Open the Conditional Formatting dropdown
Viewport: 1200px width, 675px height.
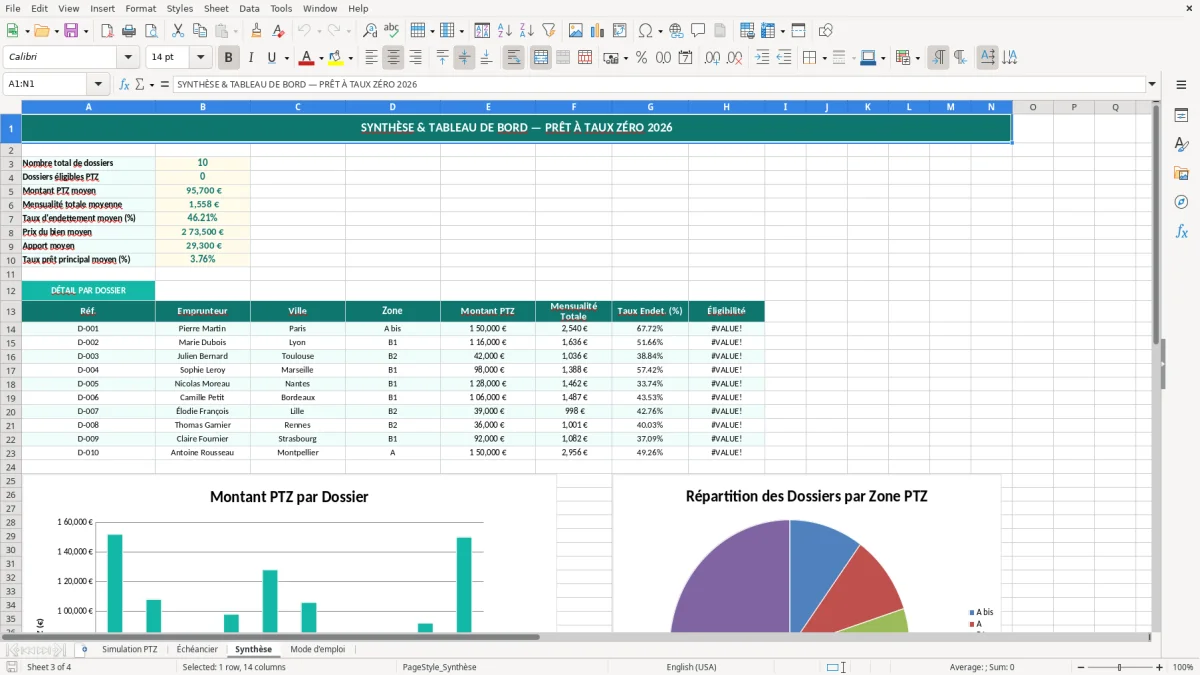point(917,58)
